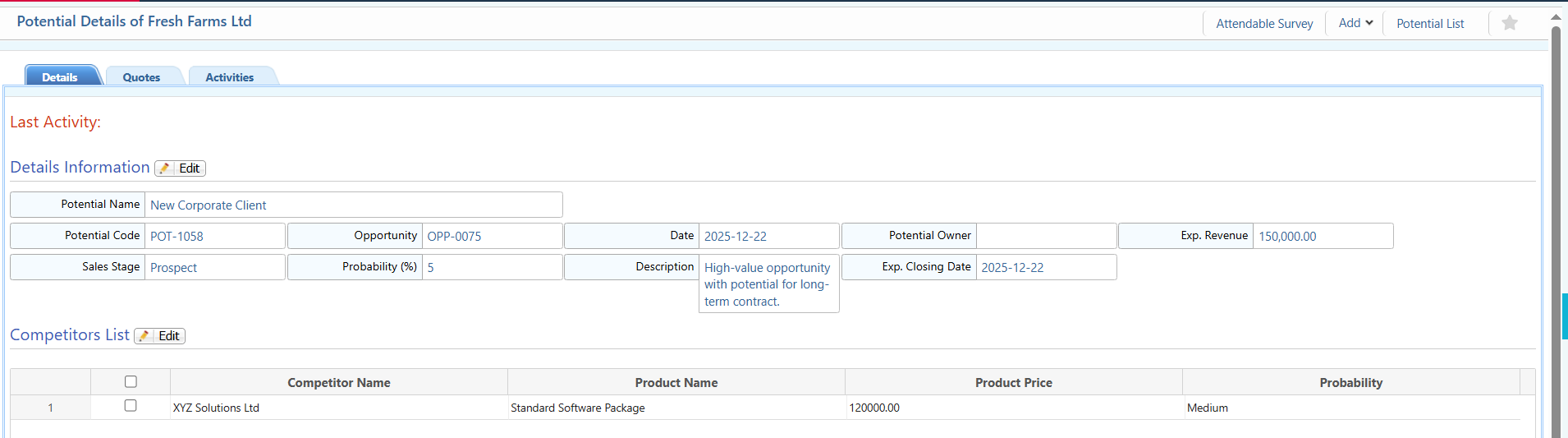Image resolution: width=1568 pixels, height=438 pixels.
Task: Toggle the select-all competitors checkbox
Action: pyautogui.click(x=131, y=381)
